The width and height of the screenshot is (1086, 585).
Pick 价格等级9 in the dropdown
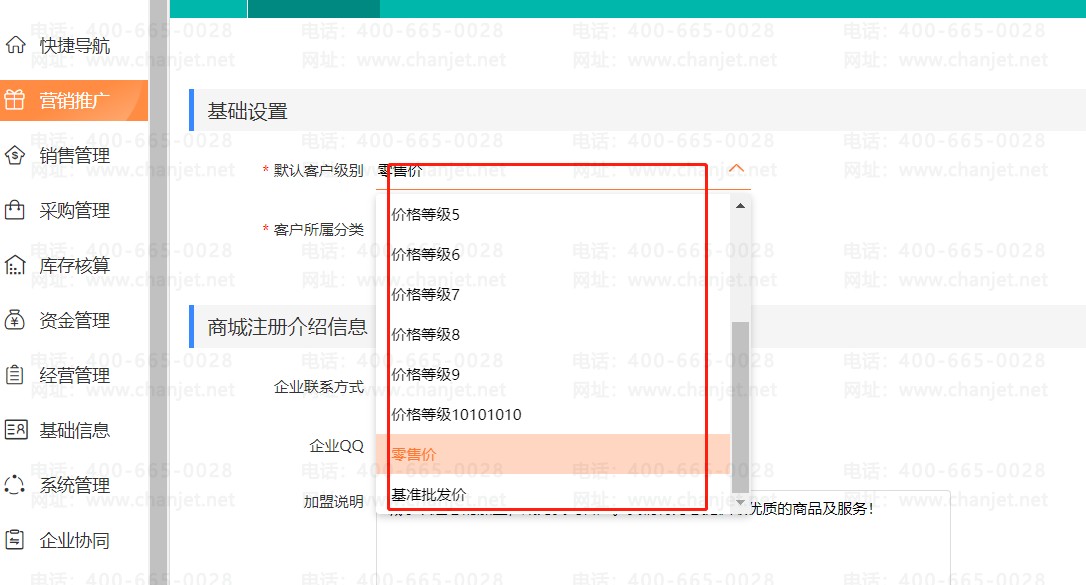pyautogui.click(x=553, y=375)
